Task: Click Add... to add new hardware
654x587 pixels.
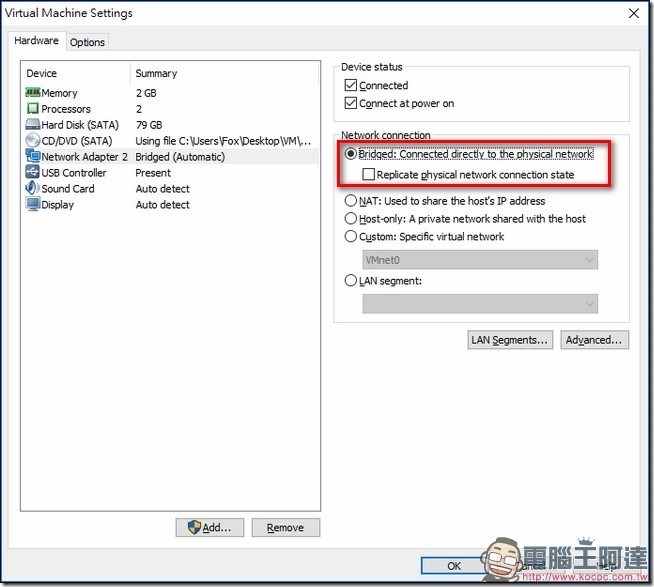Action: [x=210, y=528]
